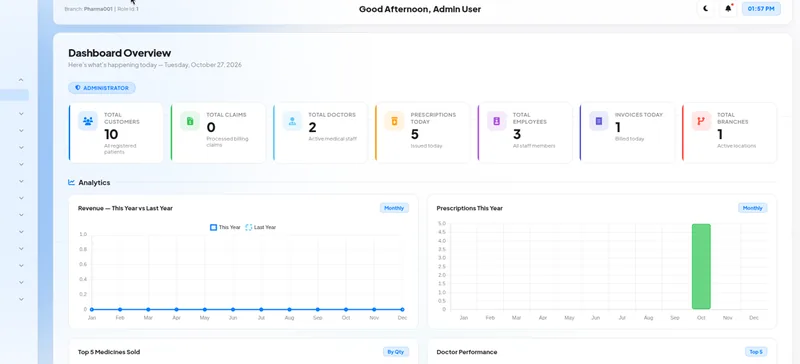
Task: Open the Total Claims card
Action: tap(218, 133)
